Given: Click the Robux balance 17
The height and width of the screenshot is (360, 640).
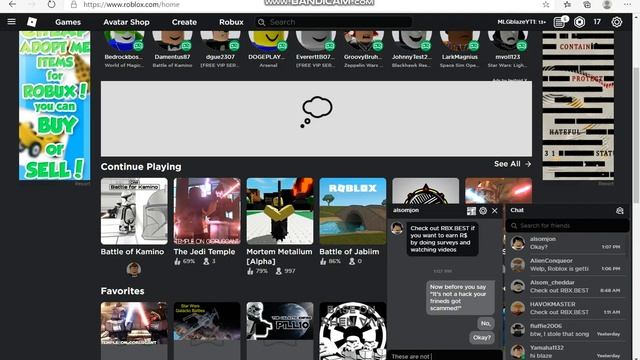Looking at the screenshot, I should pos(597,22).
